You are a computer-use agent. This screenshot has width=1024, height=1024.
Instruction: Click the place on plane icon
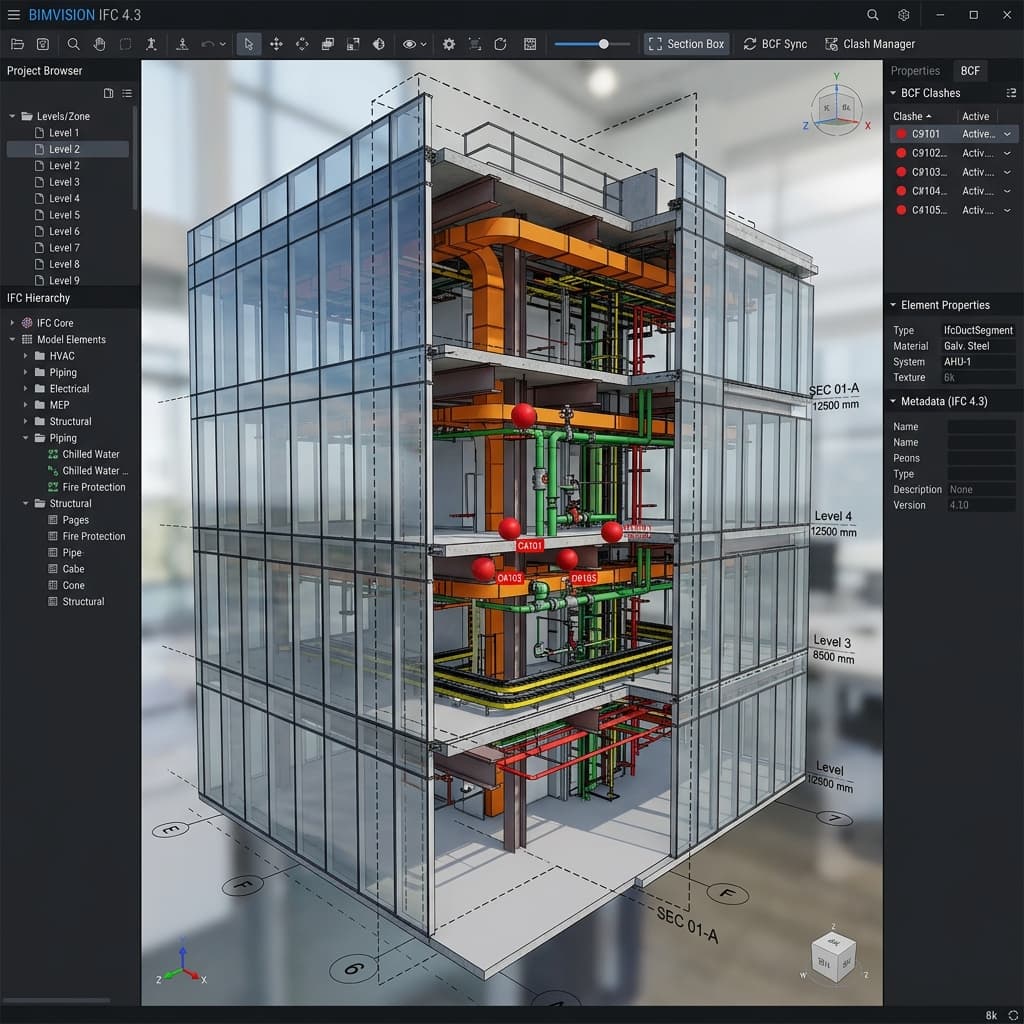(x=182, y=44)
